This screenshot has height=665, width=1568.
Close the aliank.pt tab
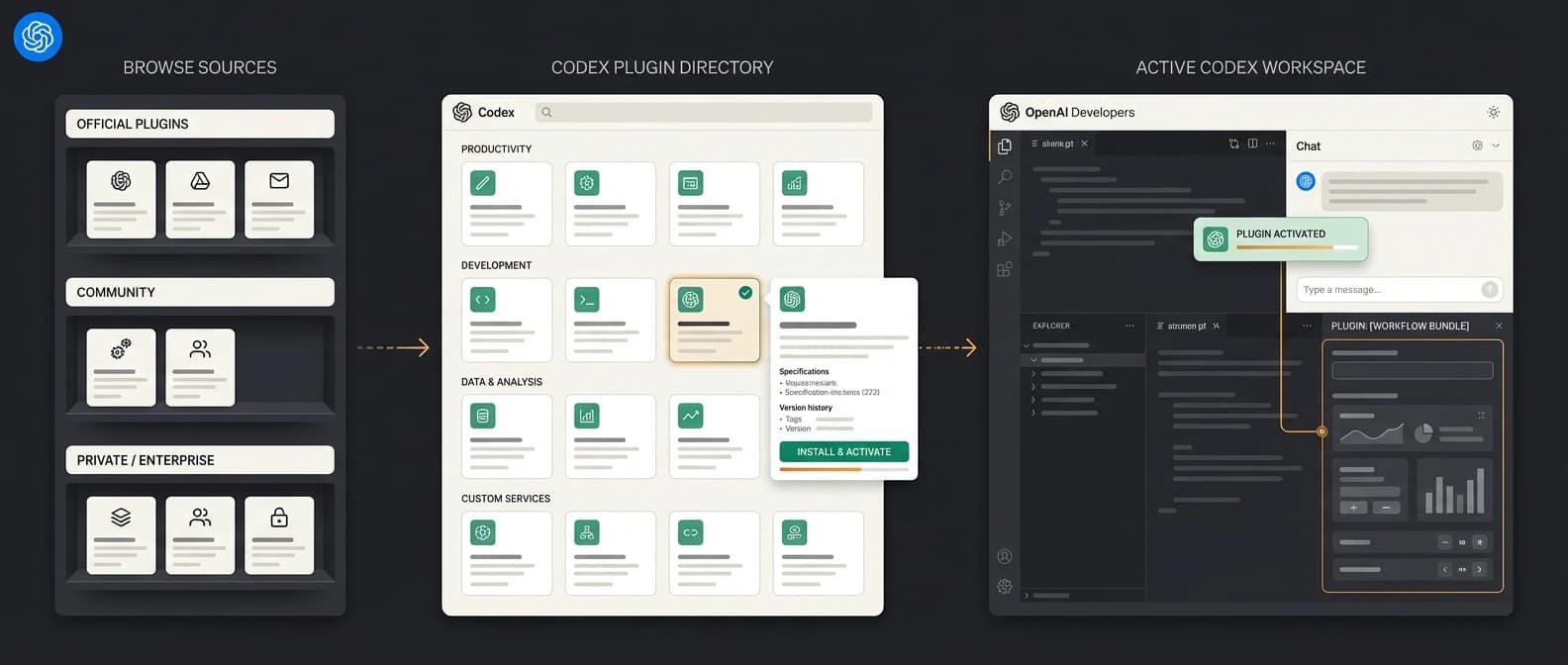[x=1084, y=143]
